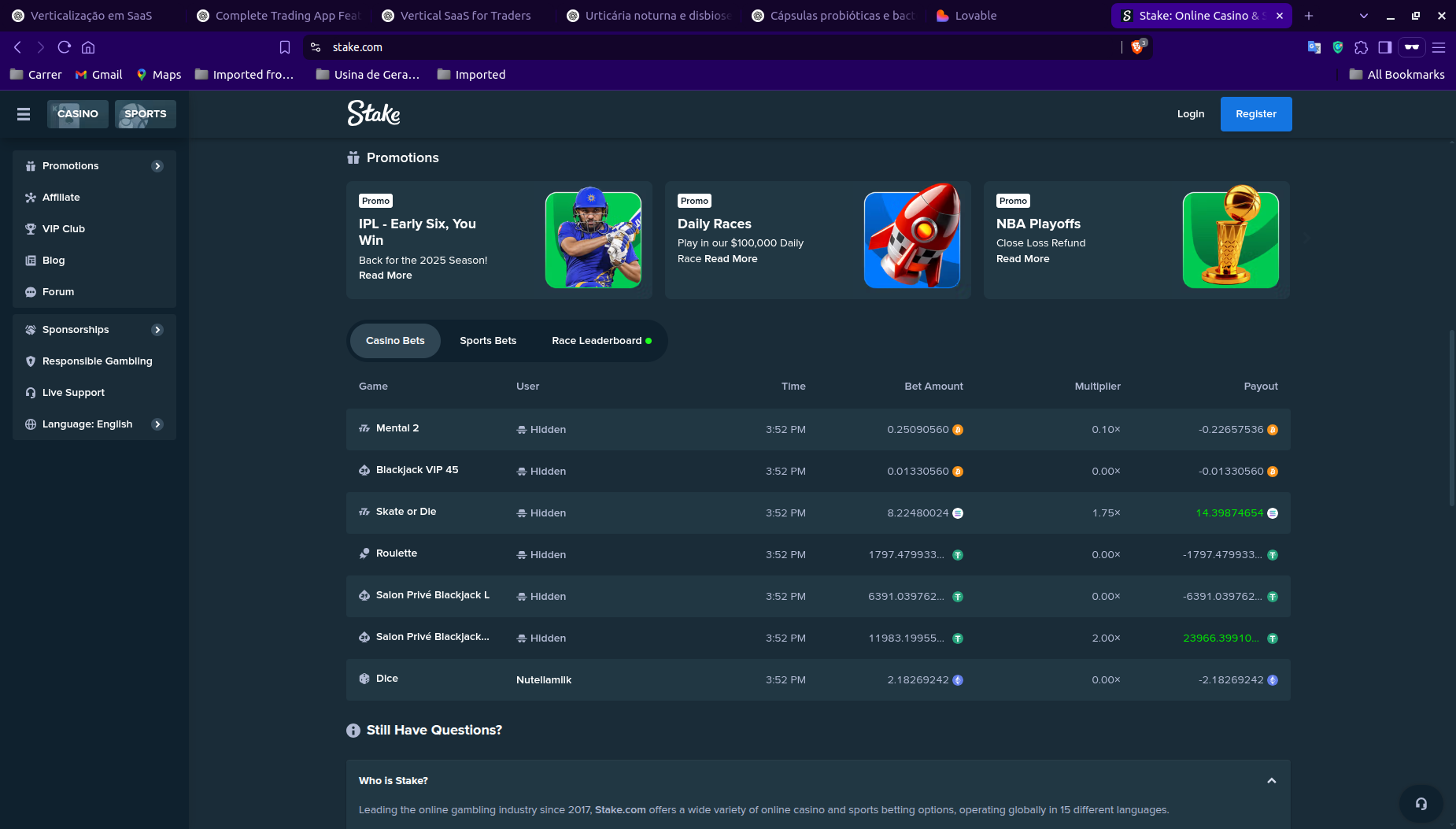The image size is (1456, 829).
Task: Open the Daily Races rocket promo thumbnail
Action: pyautogui.click(x=911, y=239)
